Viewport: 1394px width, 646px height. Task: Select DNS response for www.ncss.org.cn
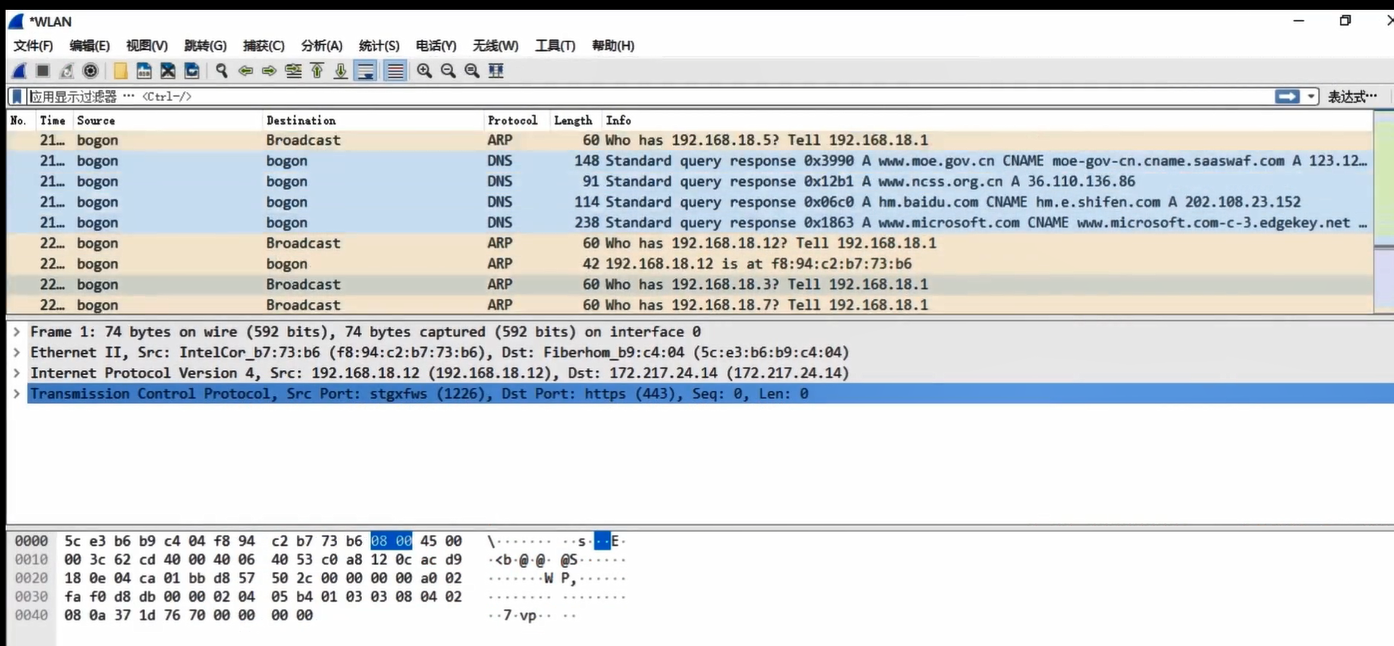690,182
